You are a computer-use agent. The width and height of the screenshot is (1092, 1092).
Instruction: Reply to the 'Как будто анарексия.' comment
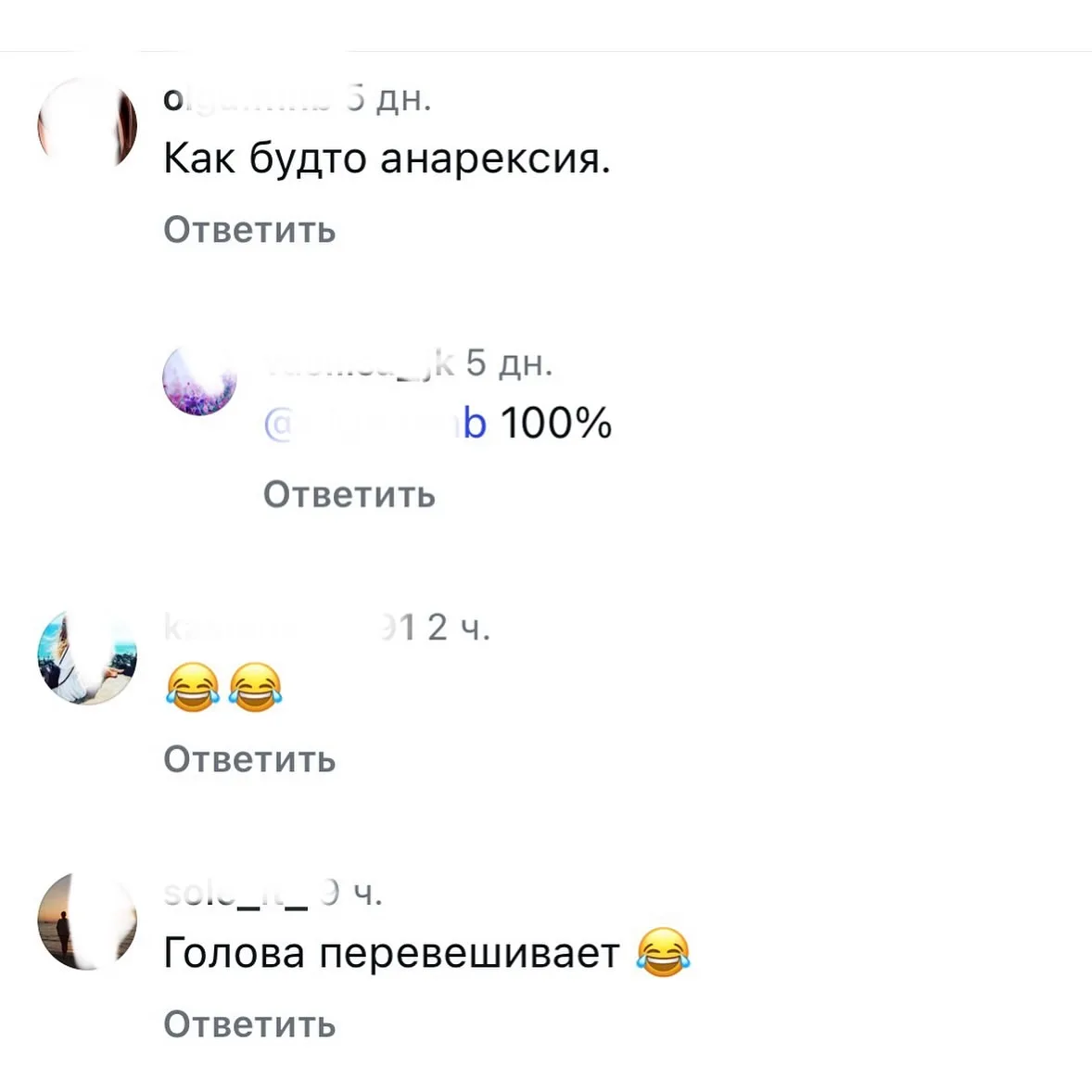pos(249,230)
